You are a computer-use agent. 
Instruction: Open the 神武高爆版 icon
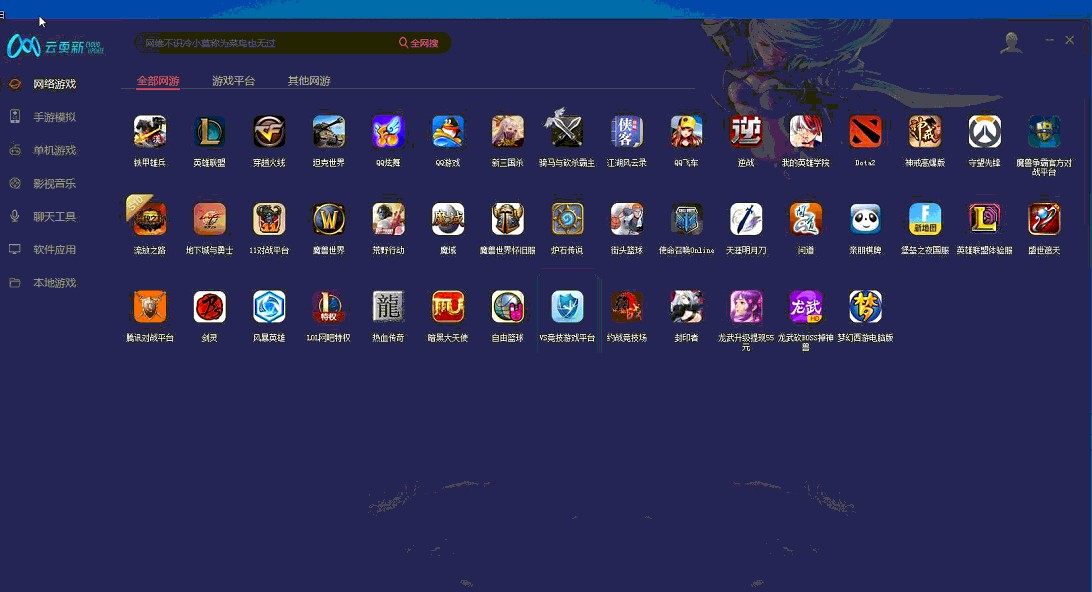pos(925,132)
